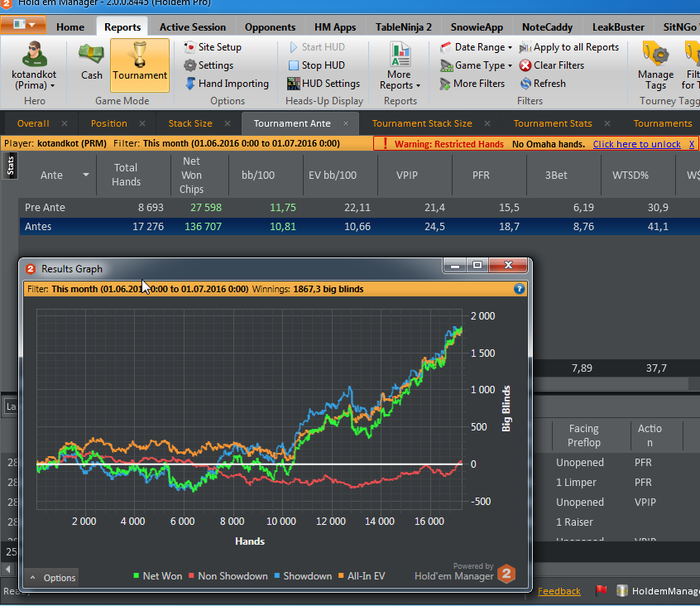This screenshot has width=700, height=606.
Task: Open the Active Session ribbon tab
Action: tap(192, 27)
